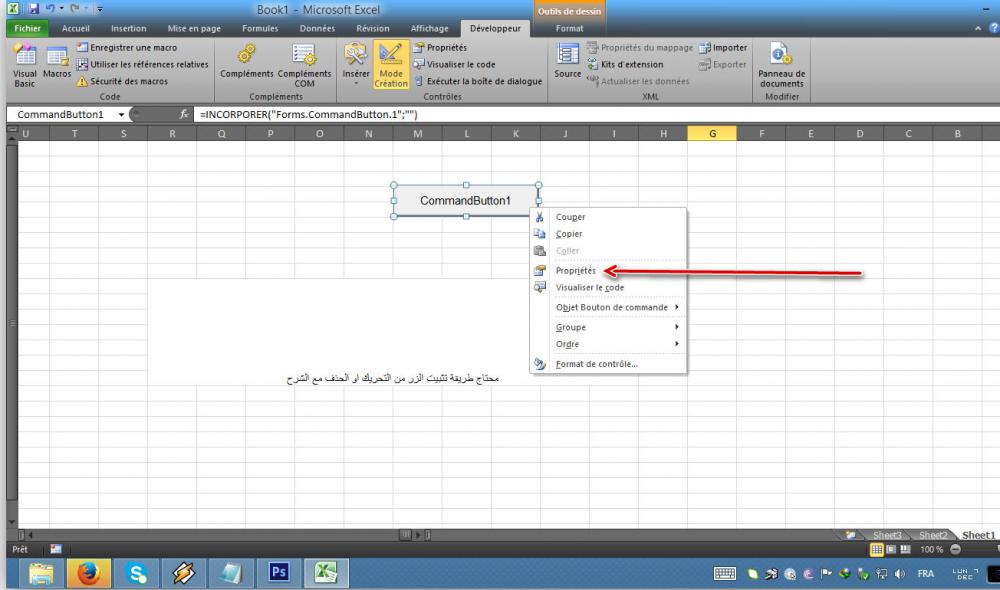Switch to the Formules tab

pyautogui.click(x=260, y=28)
